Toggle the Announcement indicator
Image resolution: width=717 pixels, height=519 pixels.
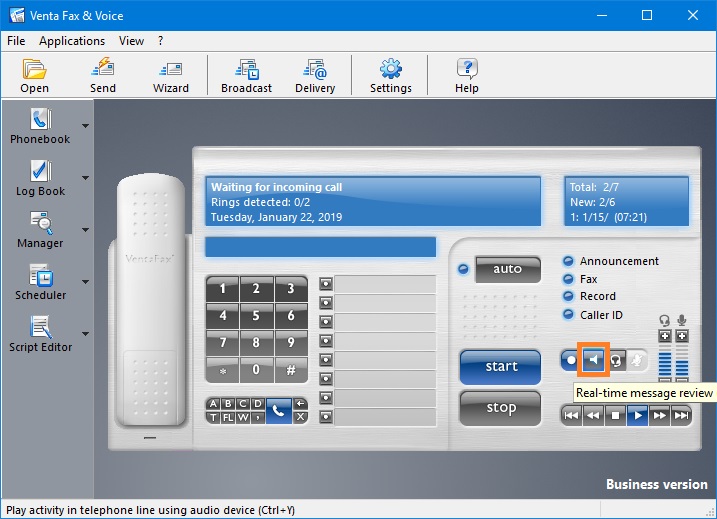tap(568, 261)
